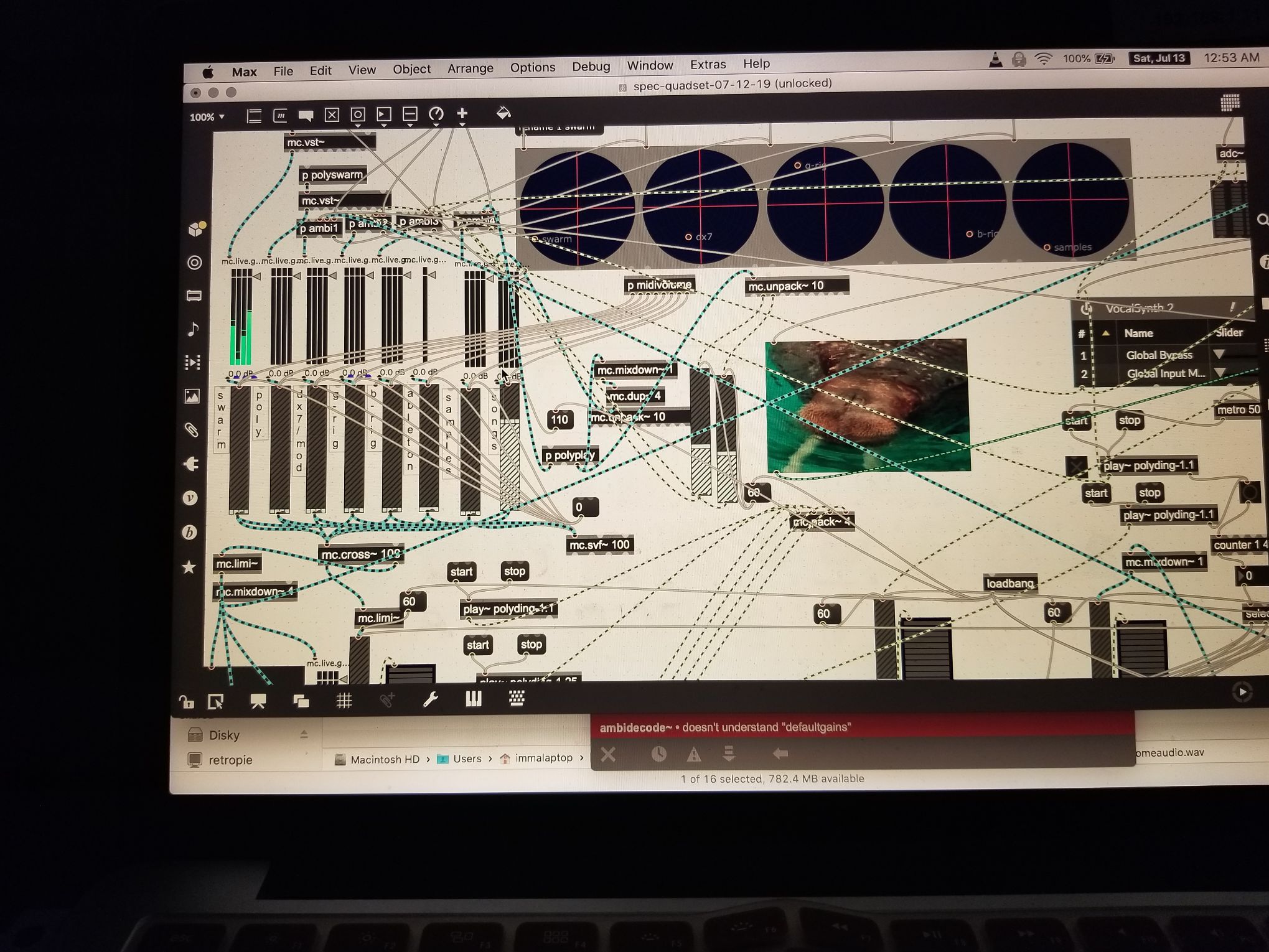Open the Snippets paperclip in left sidebar
Image resolution: width=1269 pixels, height=952 pixels.
click(191, 430)
